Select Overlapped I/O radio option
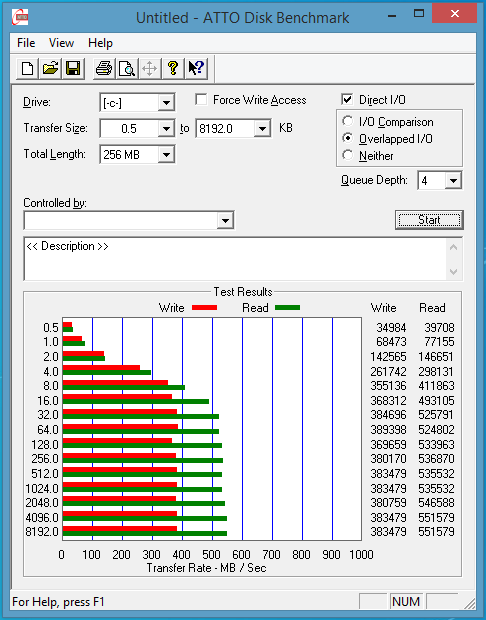 pyautogui.click(x=348, y=138)
